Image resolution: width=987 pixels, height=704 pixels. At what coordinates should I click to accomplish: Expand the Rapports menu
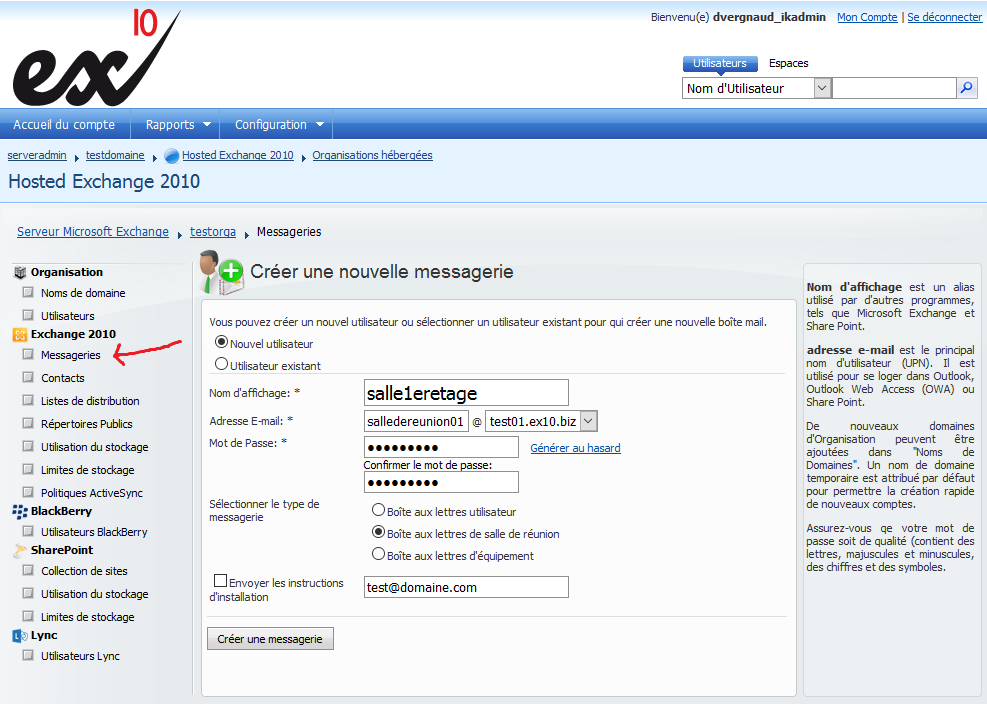click(177, 125)
